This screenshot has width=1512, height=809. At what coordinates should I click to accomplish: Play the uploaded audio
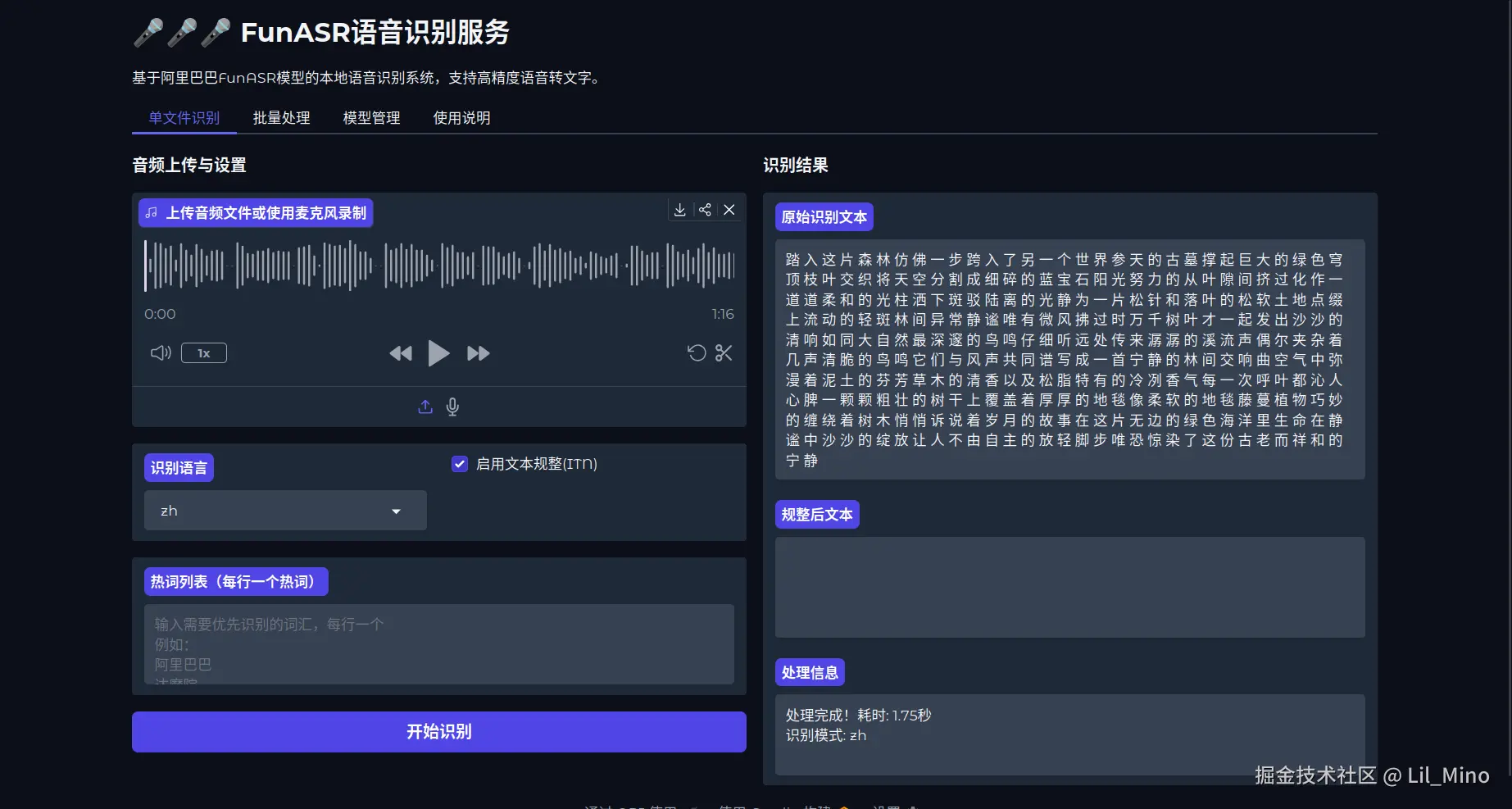pyautogui.click(x=438, y=353)
